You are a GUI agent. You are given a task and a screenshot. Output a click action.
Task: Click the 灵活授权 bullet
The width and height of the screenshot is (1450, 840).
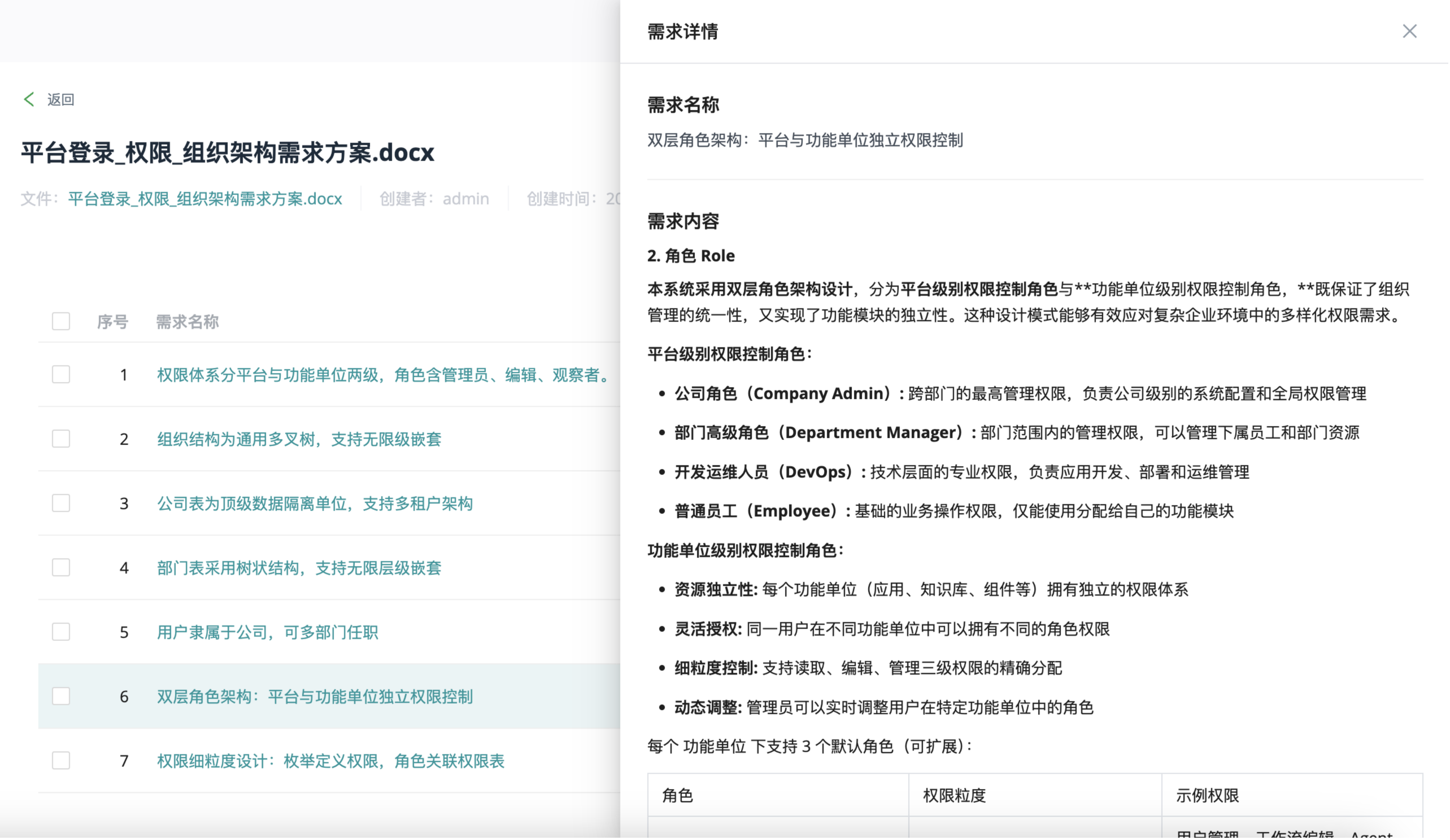coord(892,629)
